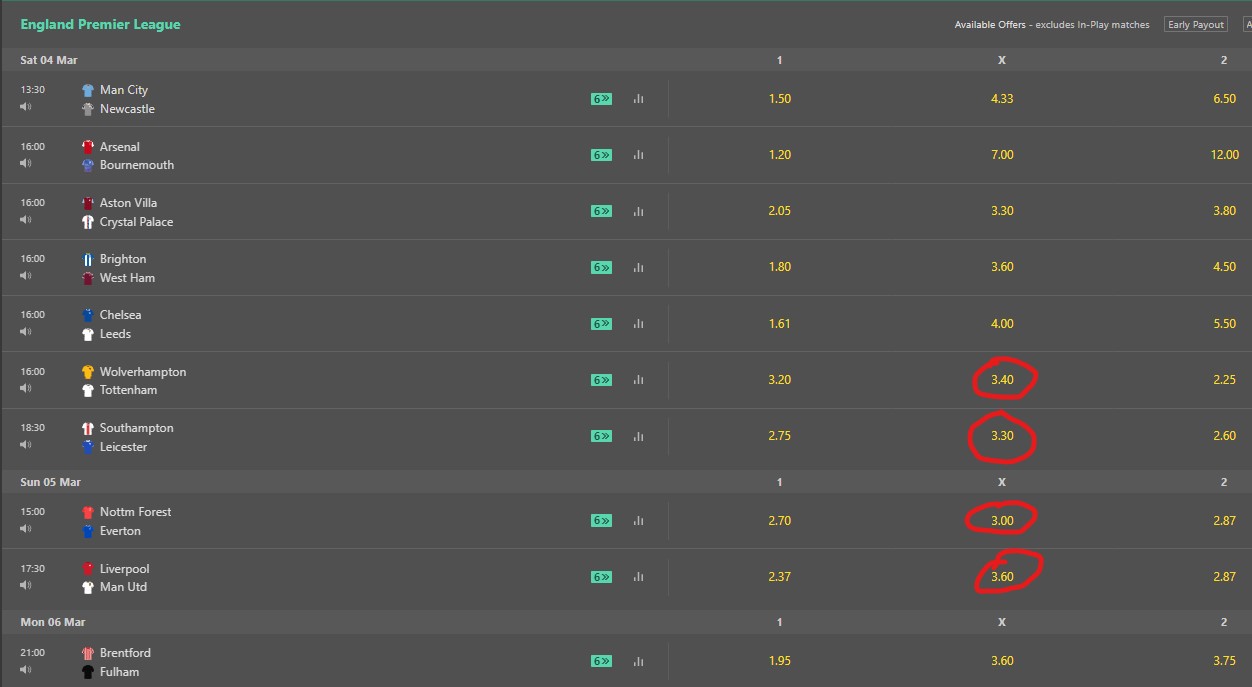This screenshot has height=687, width=1252.
Task: Select draw odds 4.00 for Chelsea match
Action: pyautogui.click(x=1002, y=323)
